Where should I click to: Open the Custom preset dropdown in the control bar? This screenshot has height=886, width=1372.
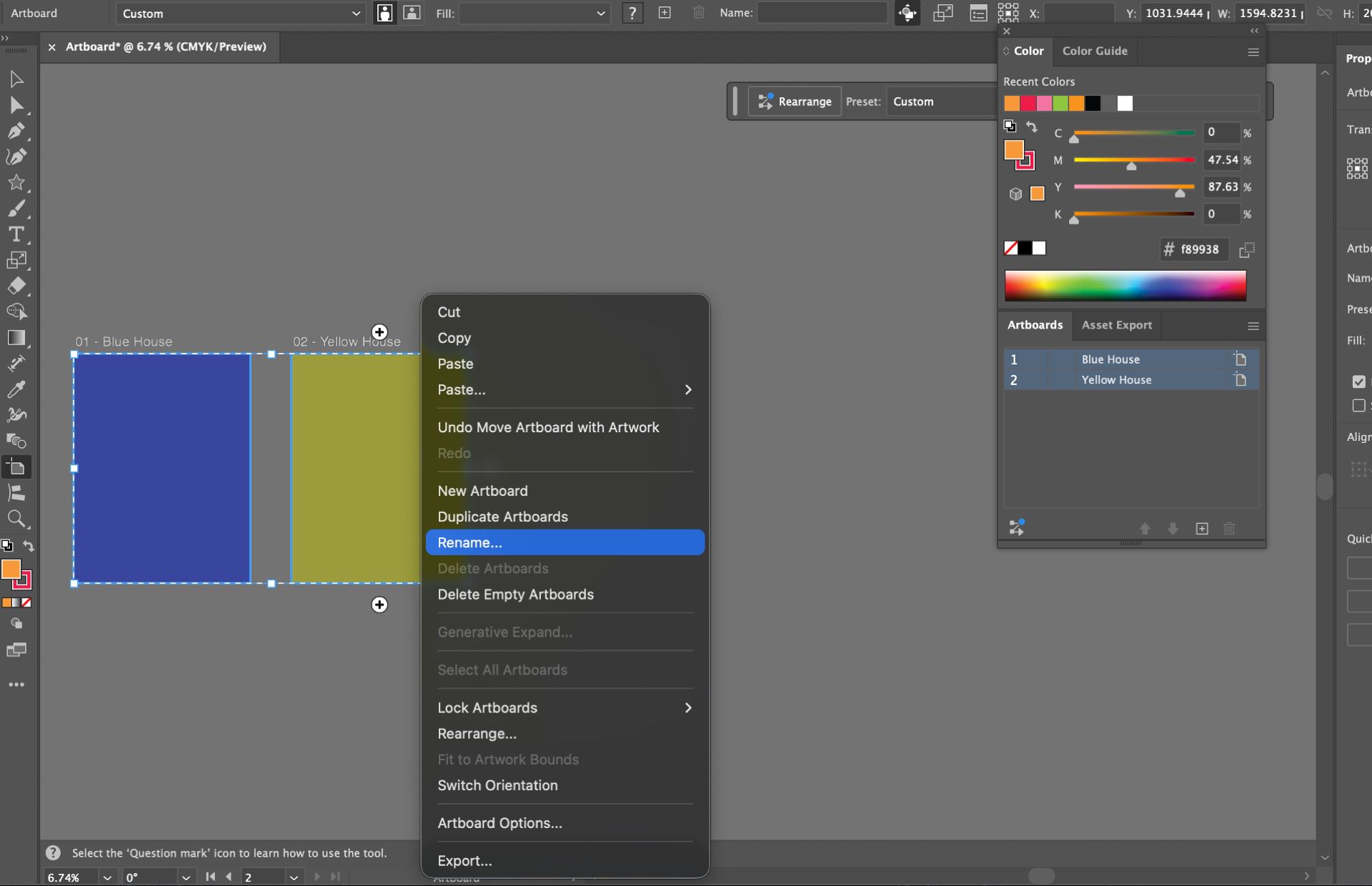click(x=240, y=13)
